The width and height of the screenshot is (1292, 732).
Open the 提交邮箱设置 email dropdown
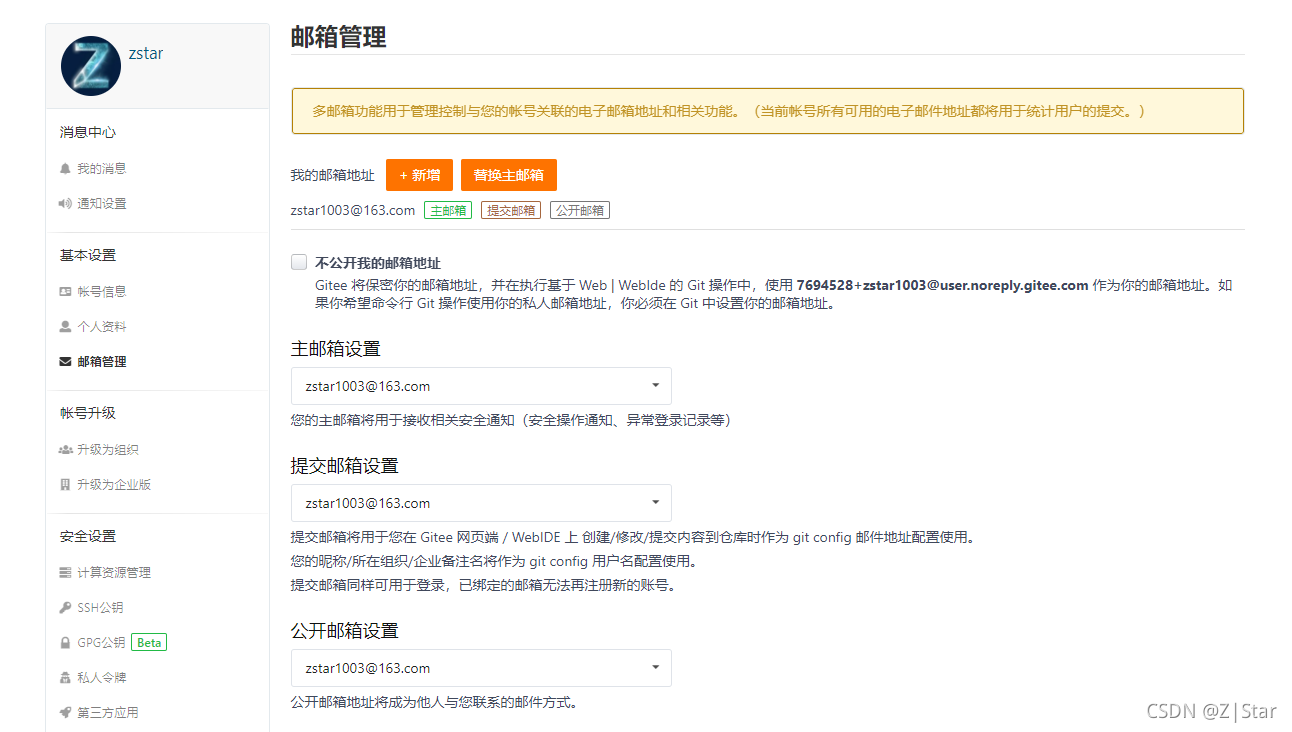tap(480, 503)
